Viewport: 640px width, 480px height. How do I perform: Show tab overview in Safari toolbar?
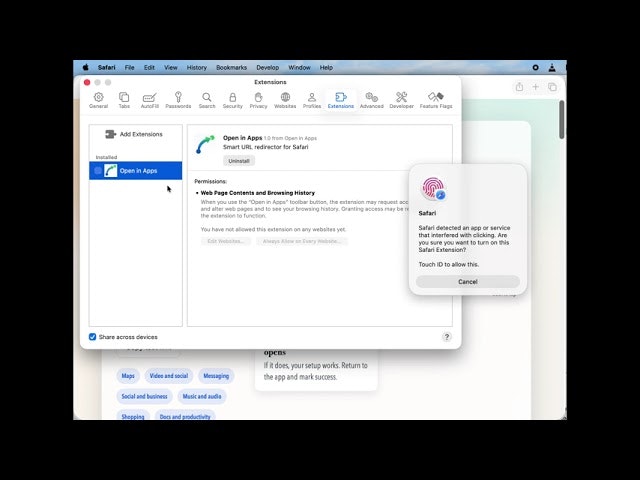pyautogui.click(x=552, y=87)
